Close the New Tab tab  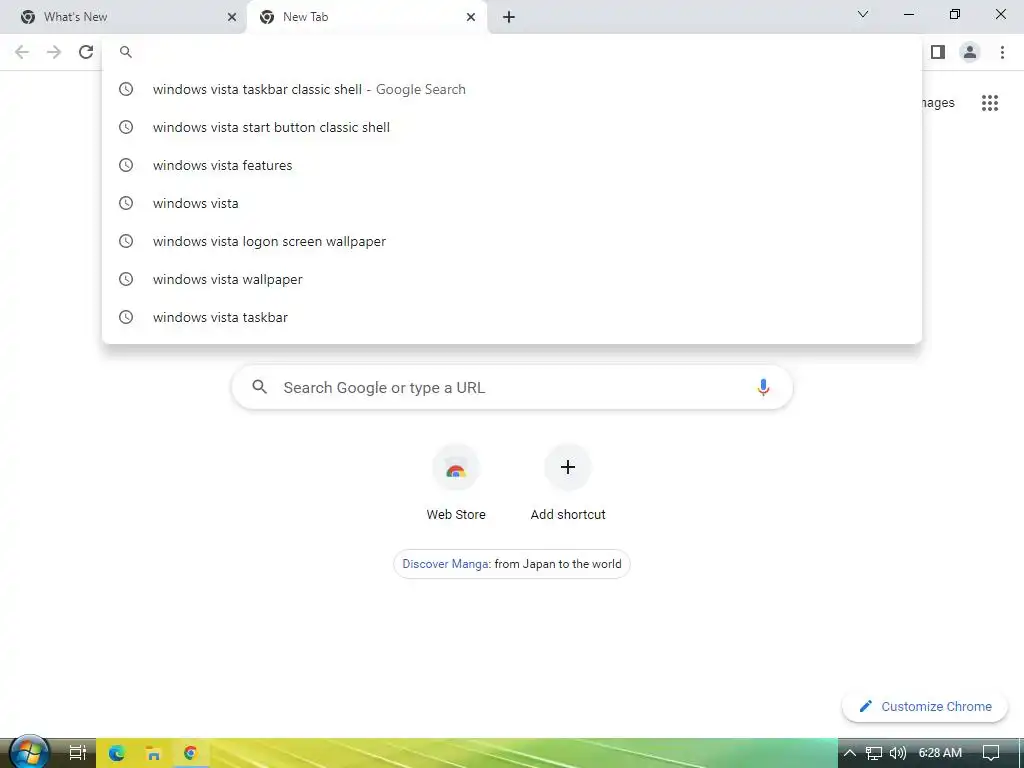click(x=471, y=17)
